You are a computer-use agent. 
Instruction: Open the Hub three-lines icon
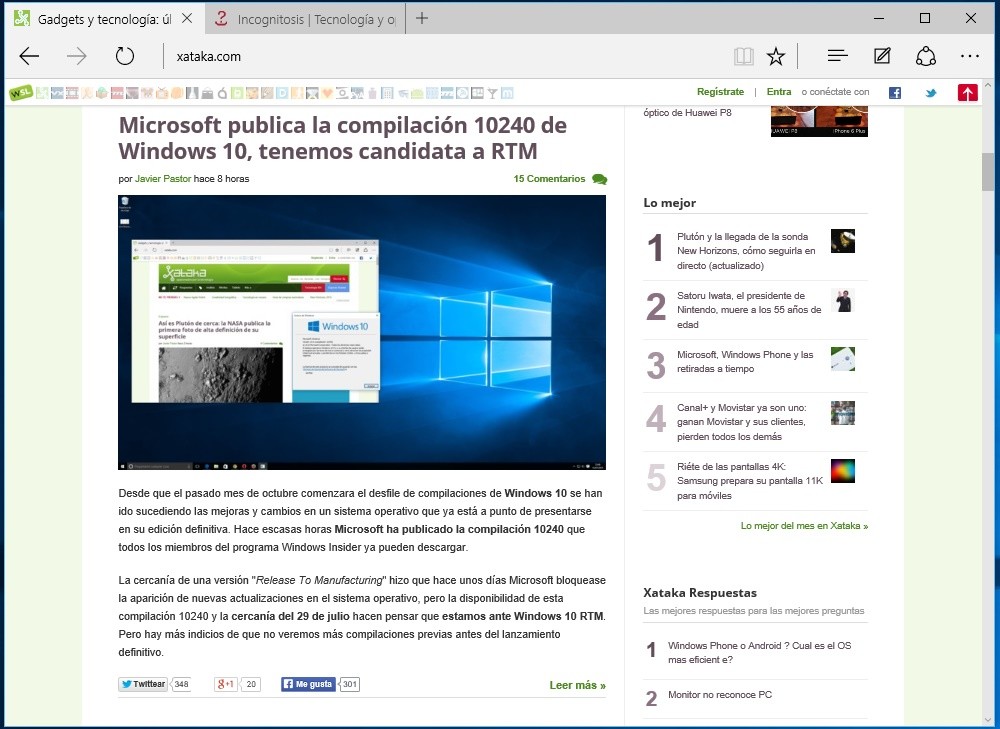point(837,56)
